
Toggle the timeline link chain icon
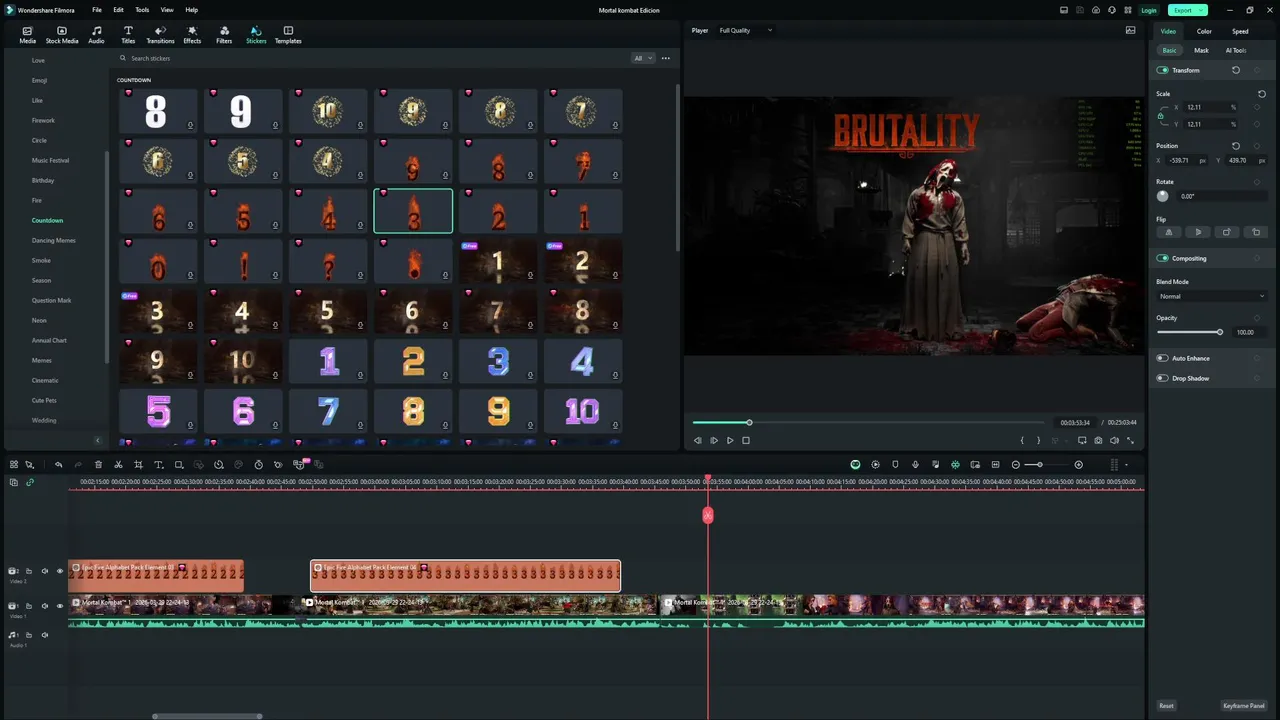30,482
